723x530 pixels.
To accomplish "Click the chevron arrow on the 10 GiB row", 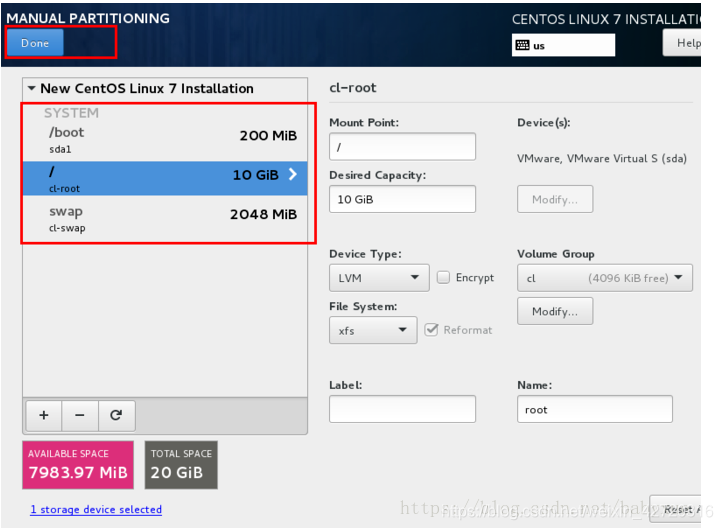I will click(293, 174).
